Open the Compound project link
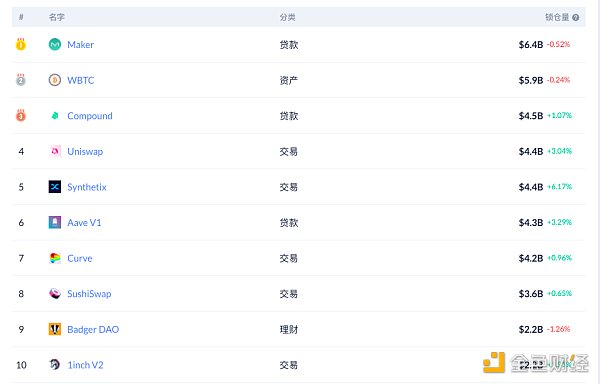The height and width of the screenshot is (384, 600). [90, 116]
